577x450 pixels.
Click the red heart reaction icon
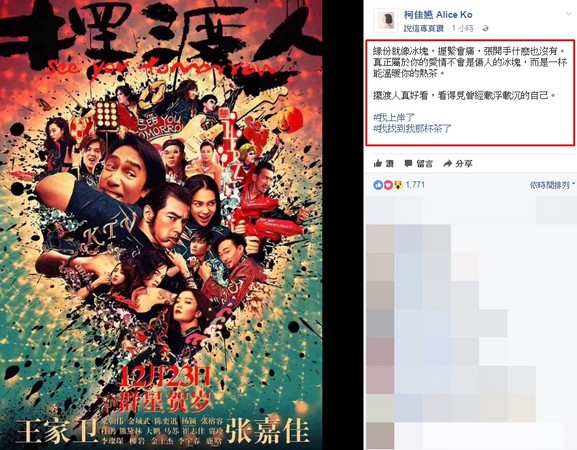(x=388, y=185)
